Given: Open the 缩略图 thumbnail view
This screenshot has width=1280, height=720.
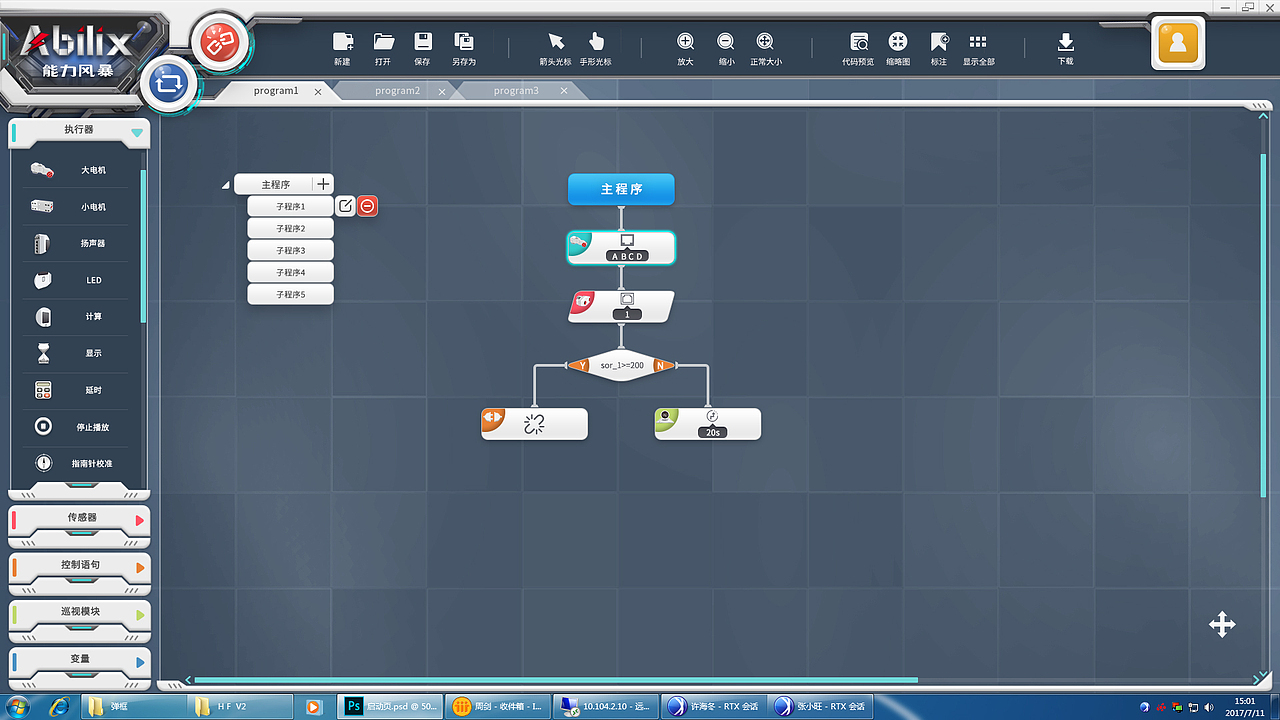Looking at the screenshot, I should pos(898,41).
